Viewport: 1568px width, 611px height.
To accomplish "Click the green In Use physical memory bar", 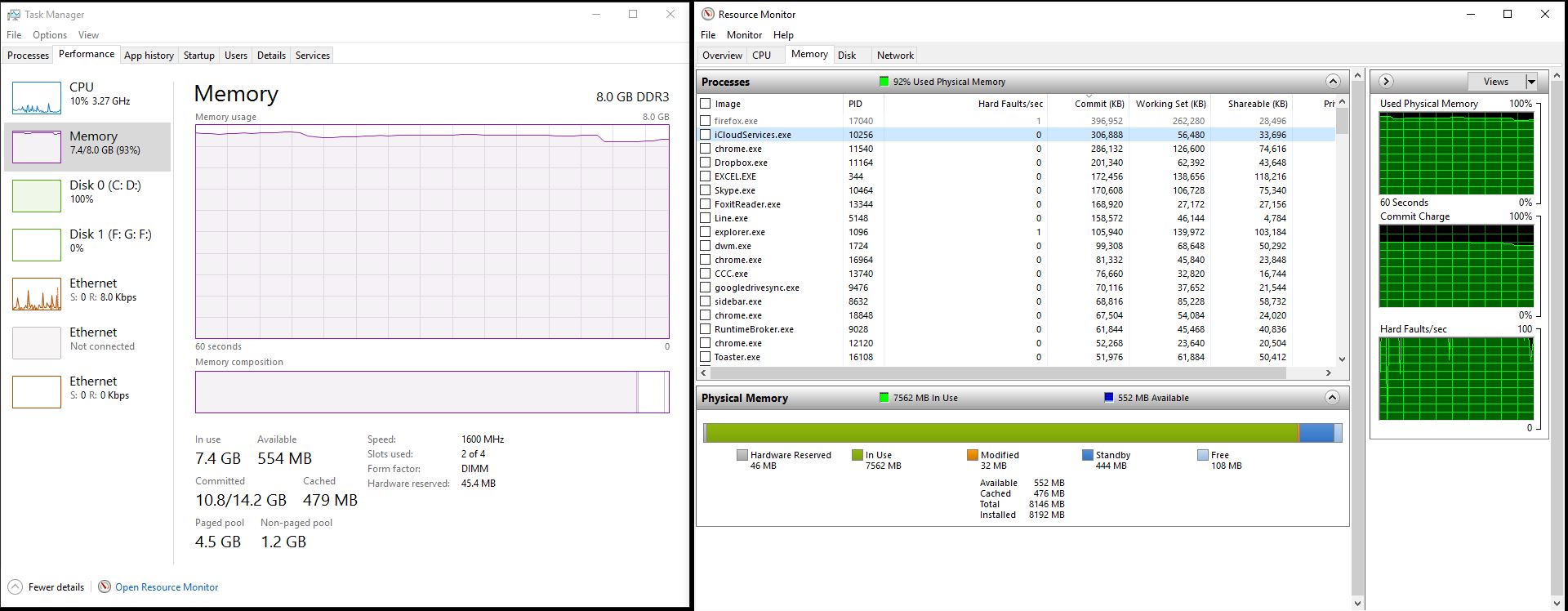I will pyautogui.click(x=1000, y=433).
